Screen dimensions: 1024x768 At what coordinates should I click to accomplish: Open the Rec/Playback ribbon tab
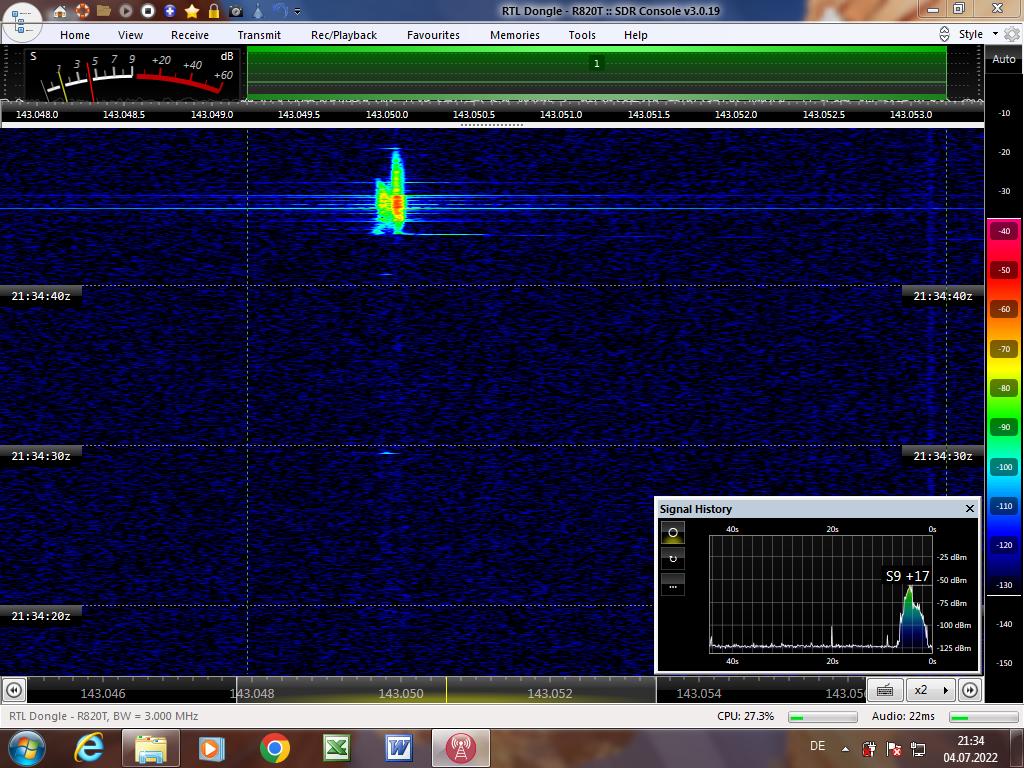tap(344, 35)
